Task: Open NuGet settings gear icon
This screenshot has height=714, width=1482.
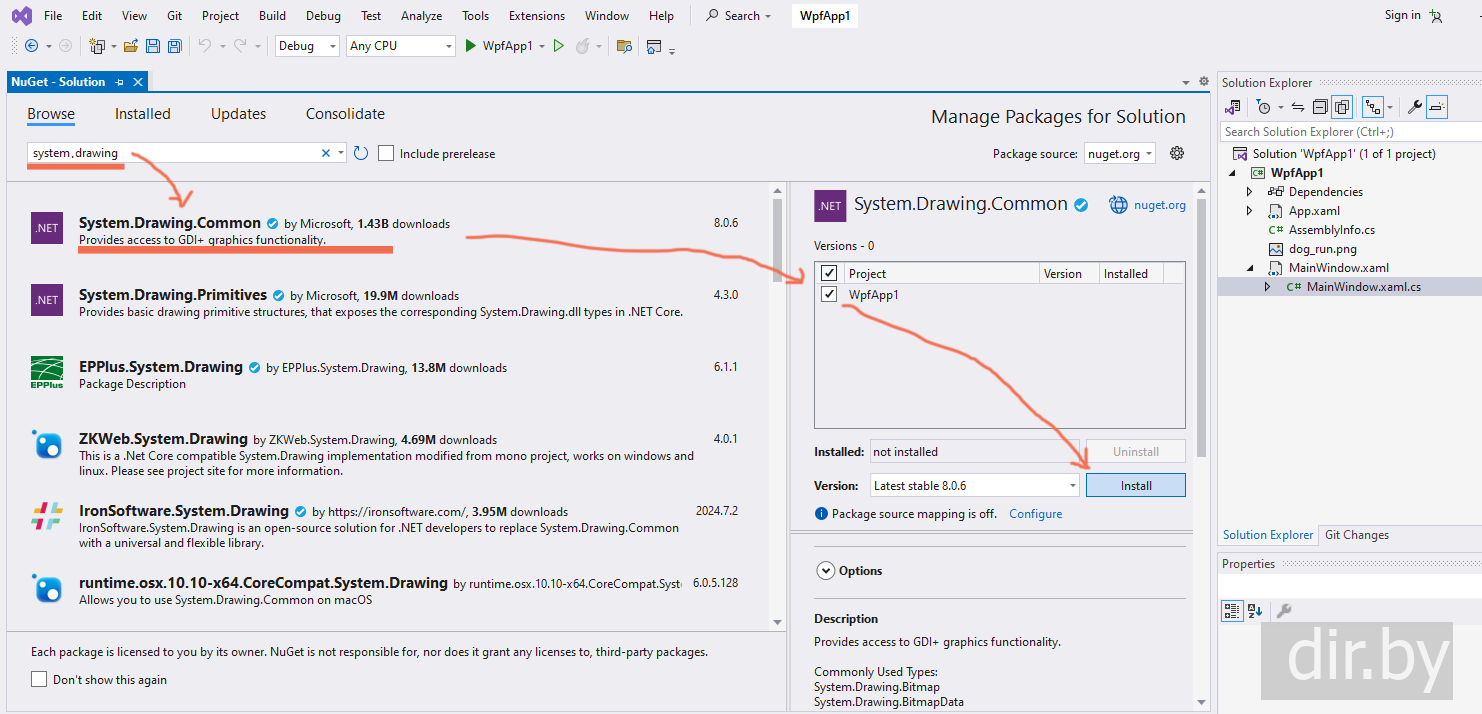Action: tap(1177, 153)
